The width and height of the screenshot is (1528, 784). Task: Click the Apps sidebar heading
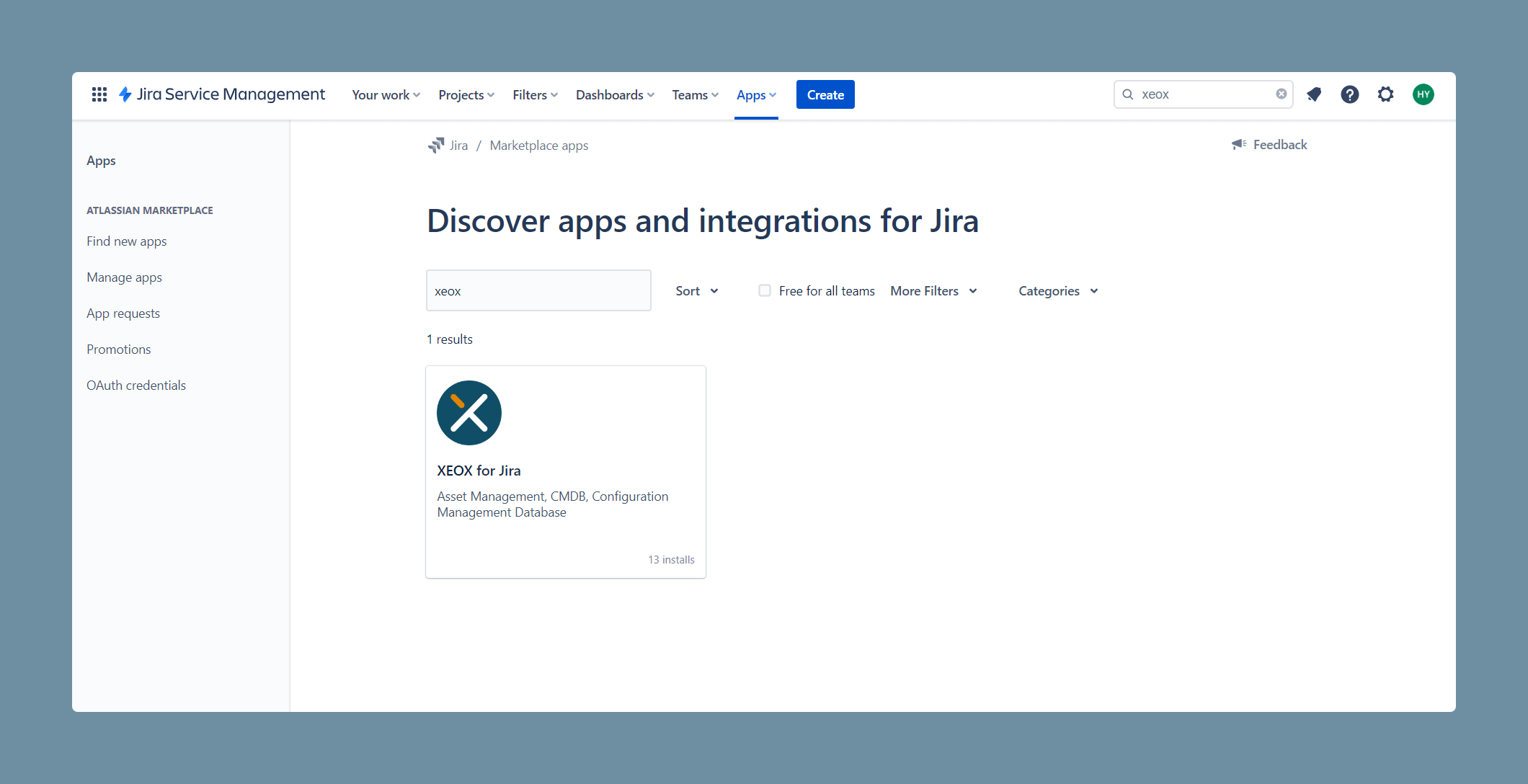click(101, 161)
